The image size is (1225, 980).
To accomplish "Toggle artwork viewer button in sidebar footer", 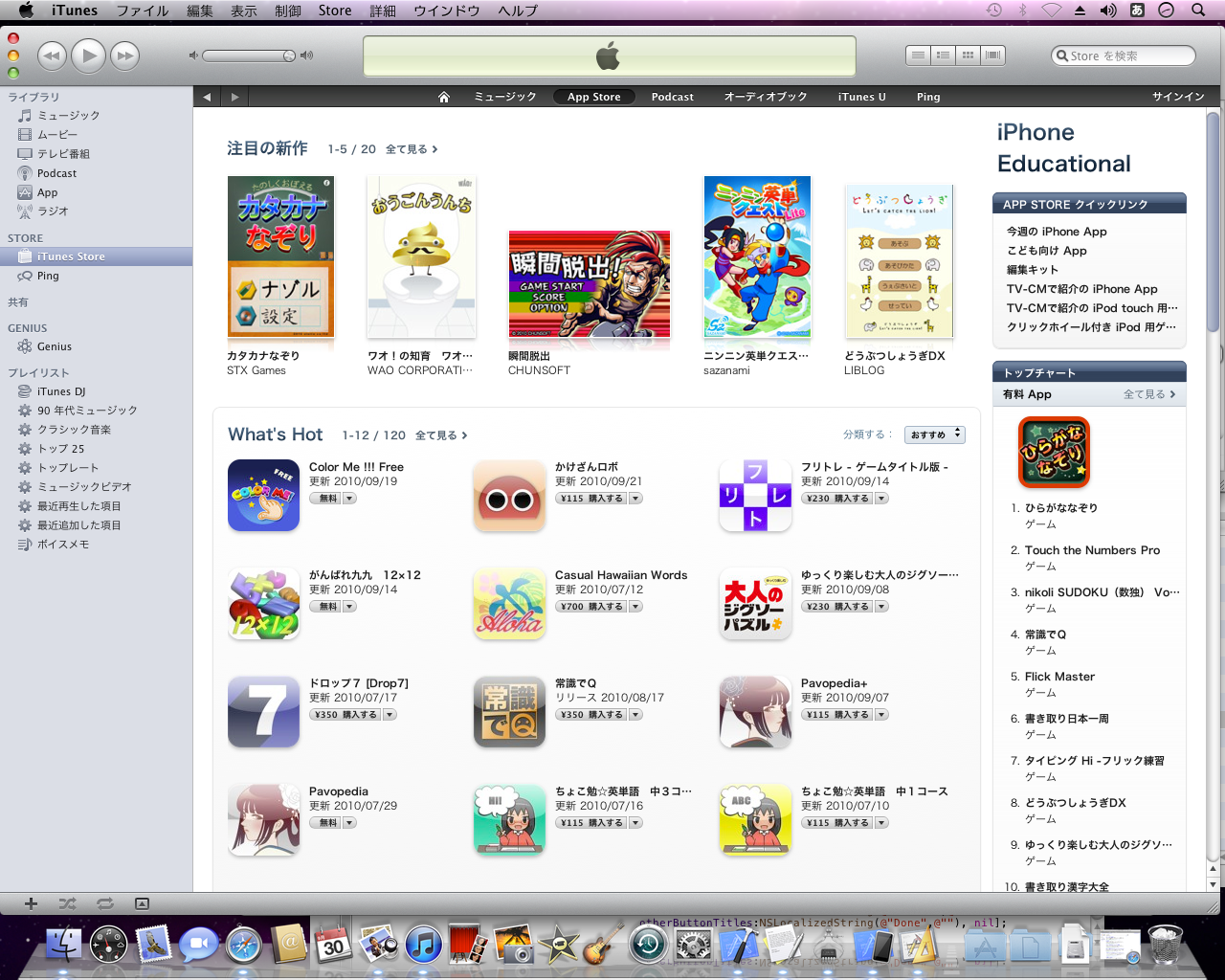I will pyautogui.click(x=142, y=903).
